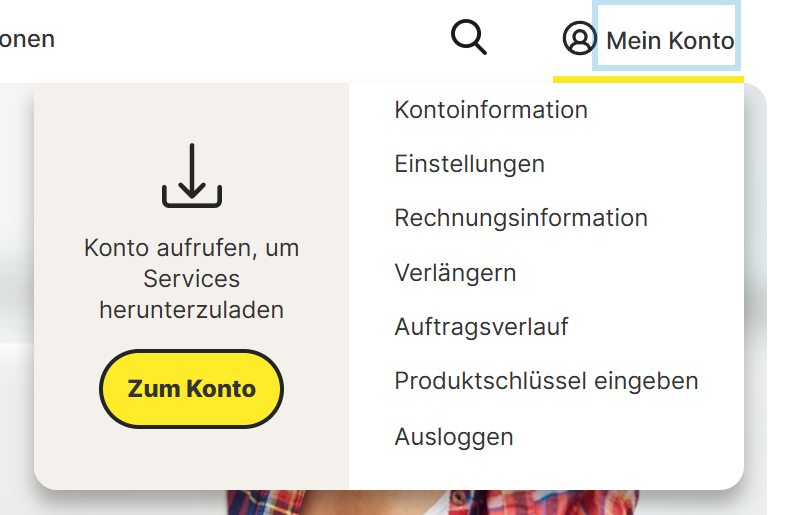Click the gray page background left of dropdown
The width and height of the screenshot is (788, 515).
pos(15,300)
